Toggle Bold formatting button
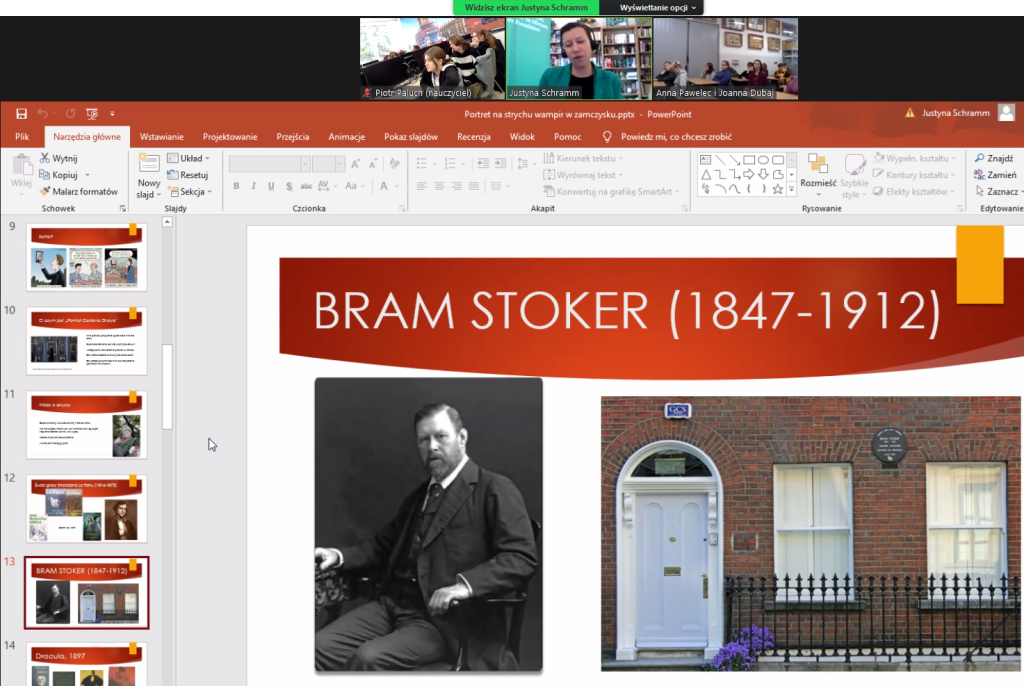1024x686 pixels. 237,186
